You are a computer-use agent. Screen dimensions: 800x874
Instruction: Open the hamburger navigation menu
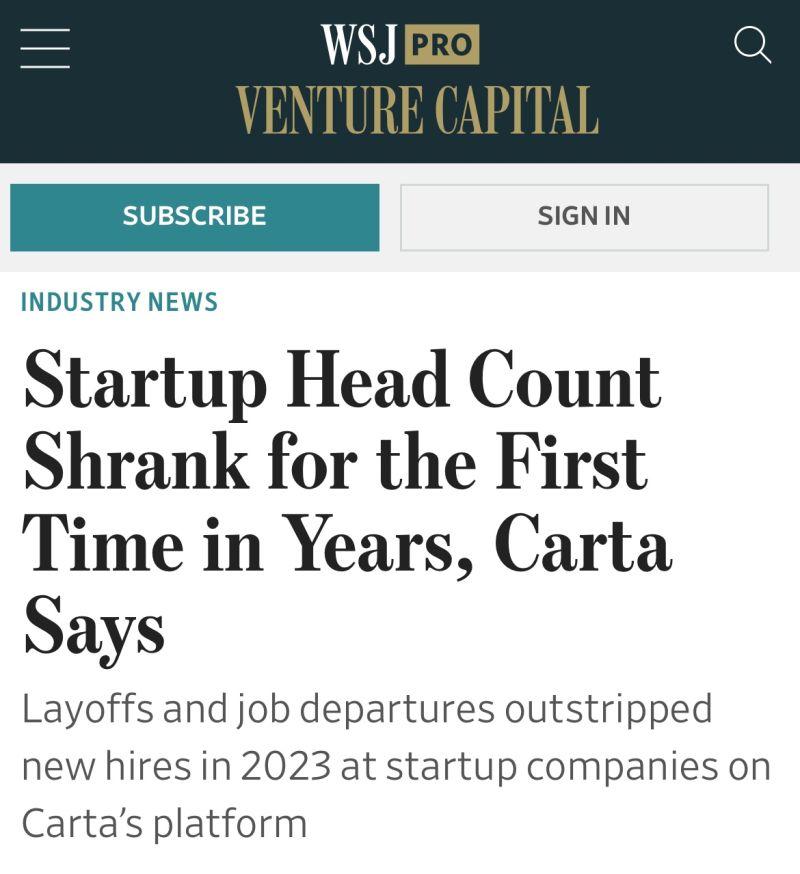pos(45,48)
